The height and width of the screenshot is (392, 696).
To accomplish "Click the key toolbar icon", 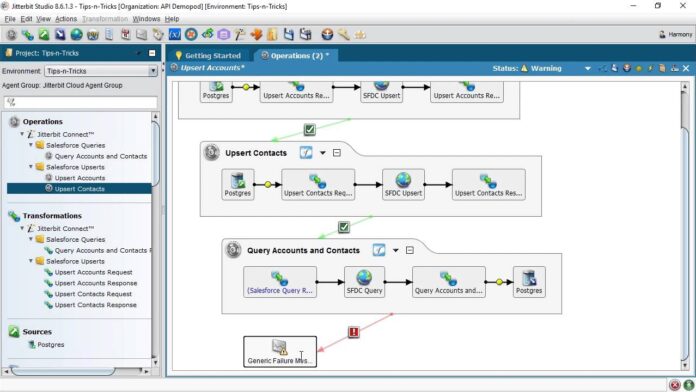I will click(344, 34).
